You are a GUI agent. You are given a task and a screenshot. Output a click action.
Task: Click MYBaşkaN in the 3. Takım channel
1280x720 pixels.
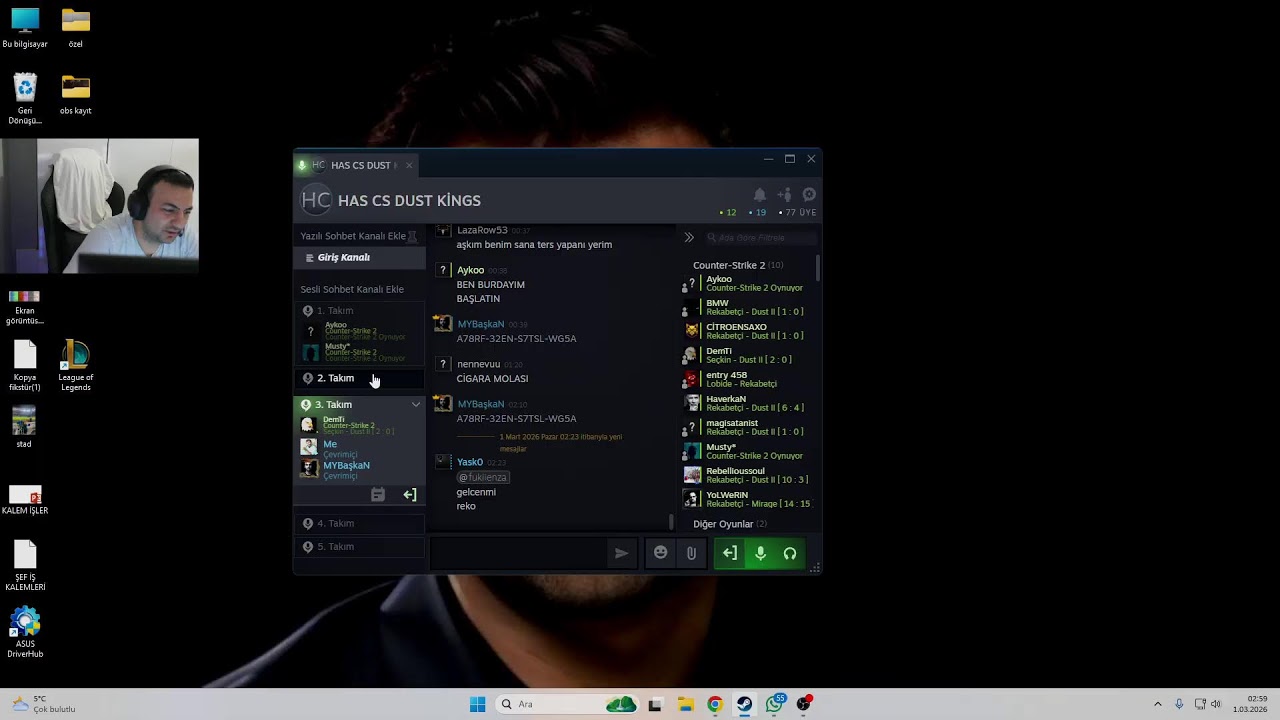(360, 469)
